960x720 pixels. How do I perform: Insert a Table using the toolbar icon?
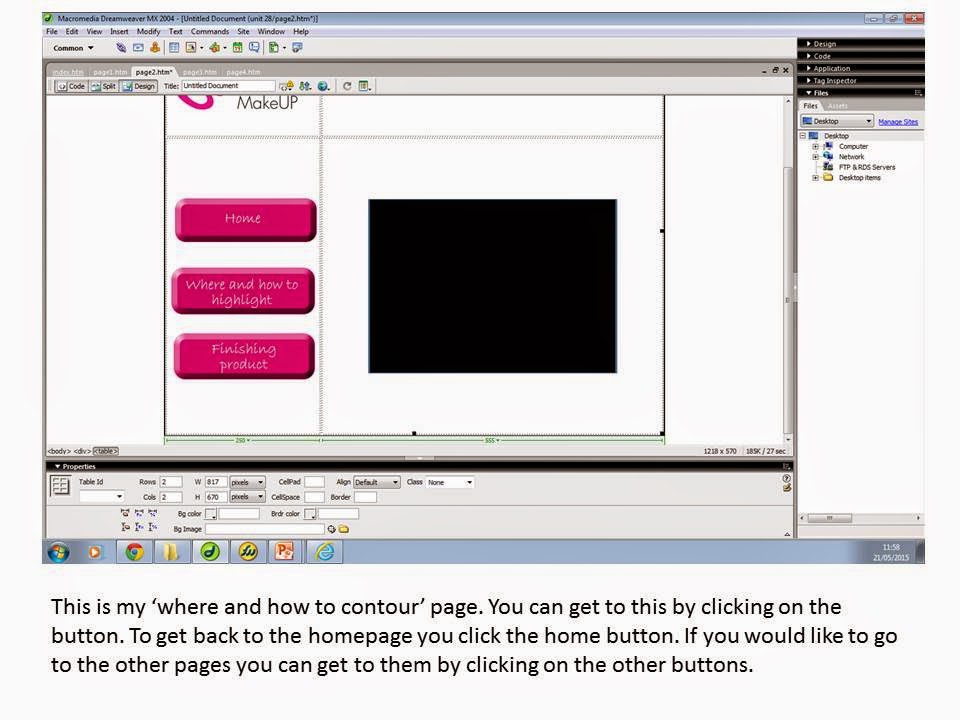[x=174, y=48]
